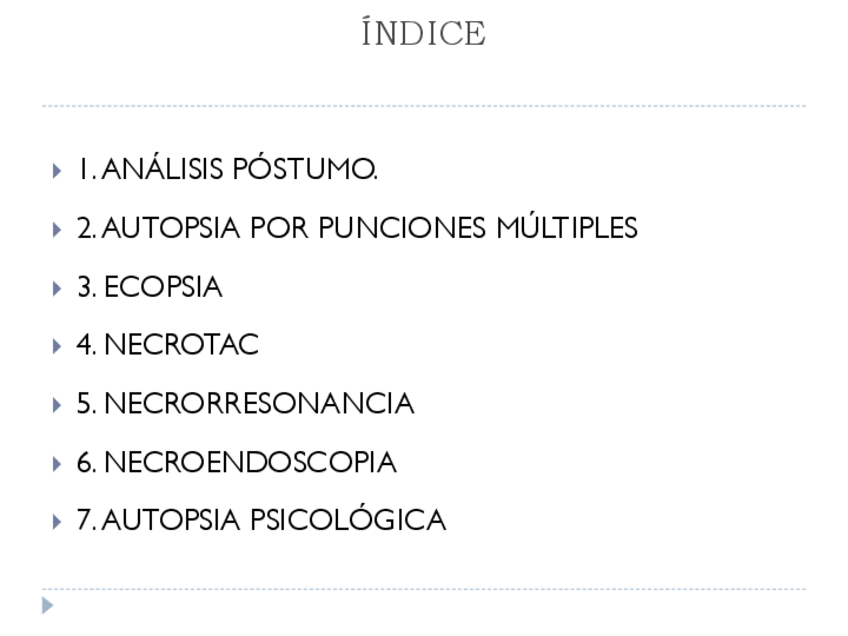Click the ÍNDICE slide title
The image size is (848, 636).
[x=423, y=33]
